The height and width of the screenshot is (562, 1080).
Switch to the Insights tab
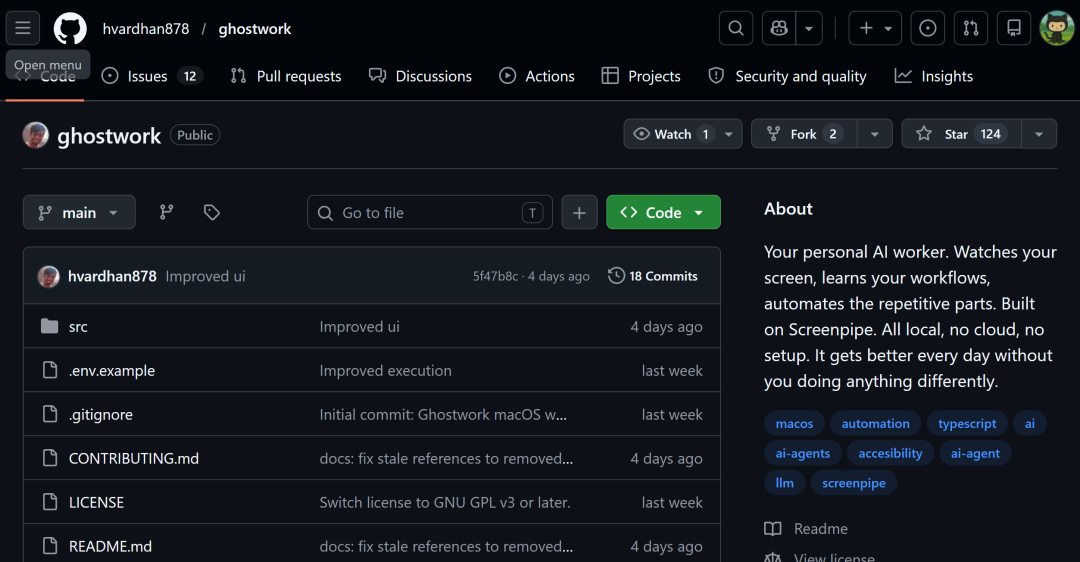934,76
